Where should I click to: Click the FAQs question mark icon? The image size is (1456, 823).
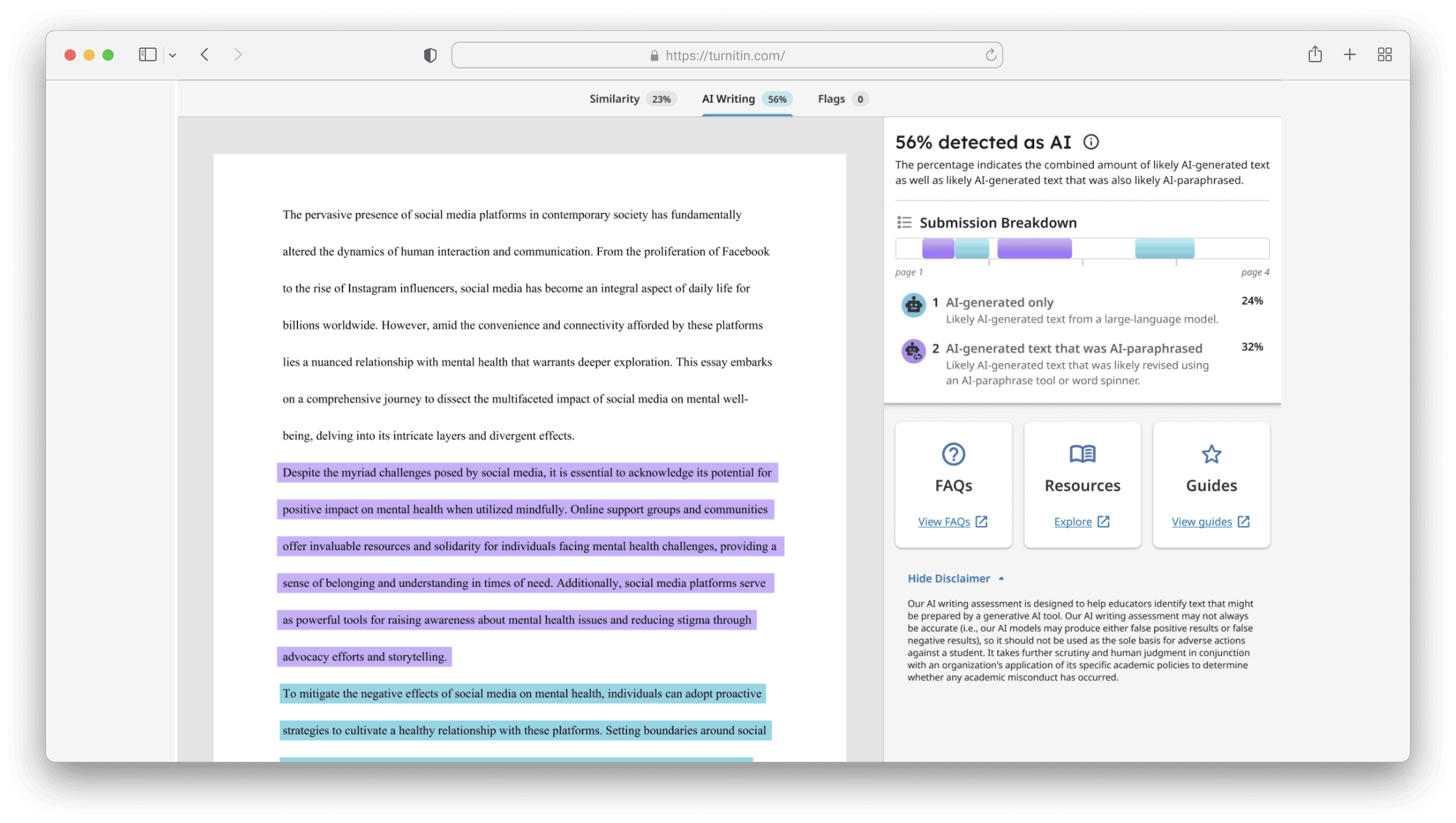953,453
